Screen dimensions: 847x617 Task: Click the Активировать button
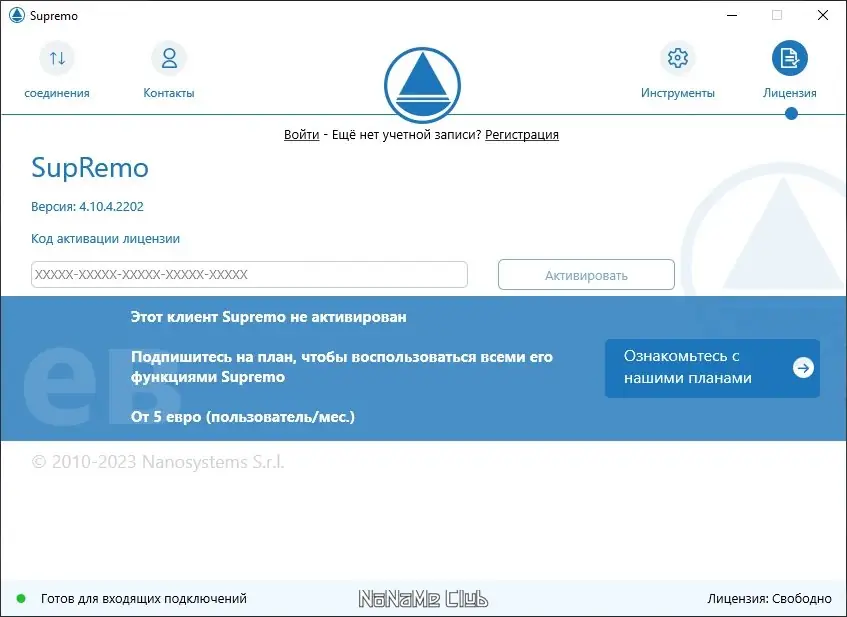(586, 275)
